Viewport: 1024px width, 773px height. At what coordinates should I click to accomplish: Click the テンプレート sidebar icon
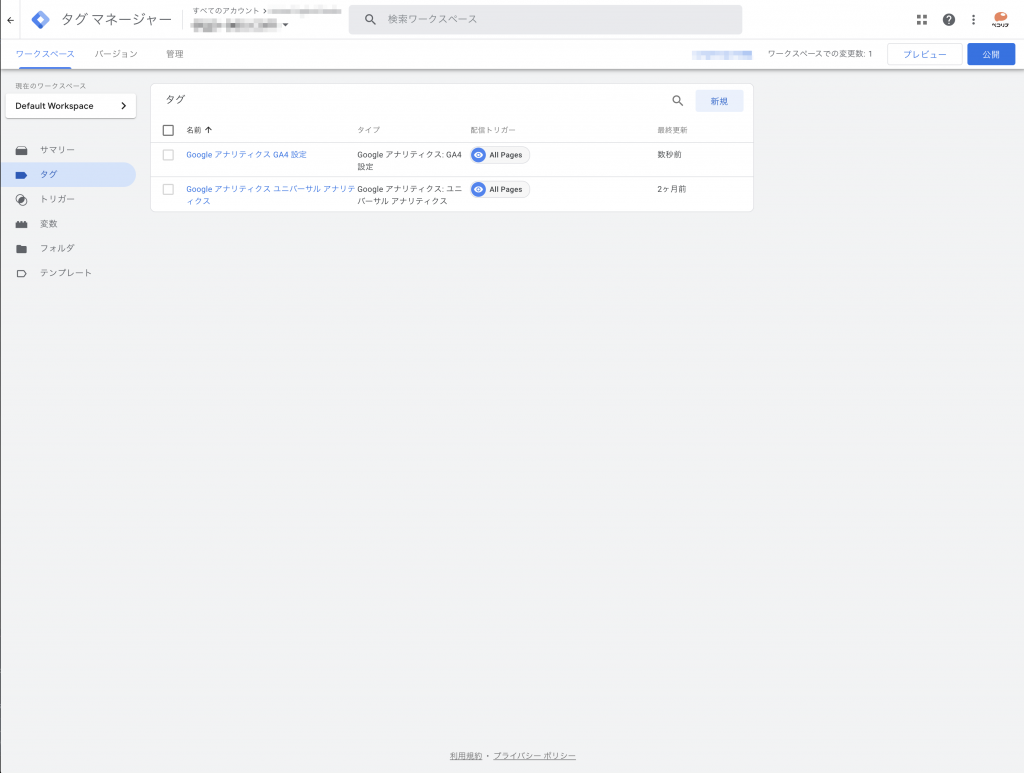[x=22, y=274]
